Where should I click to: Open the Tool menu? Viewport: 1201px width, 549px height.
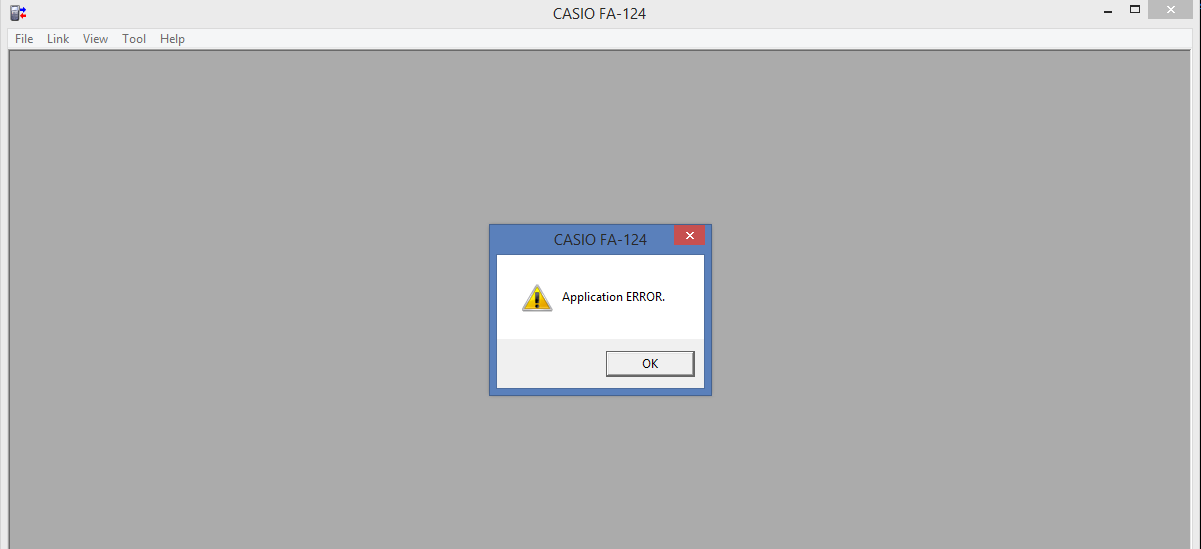(134, 39)
